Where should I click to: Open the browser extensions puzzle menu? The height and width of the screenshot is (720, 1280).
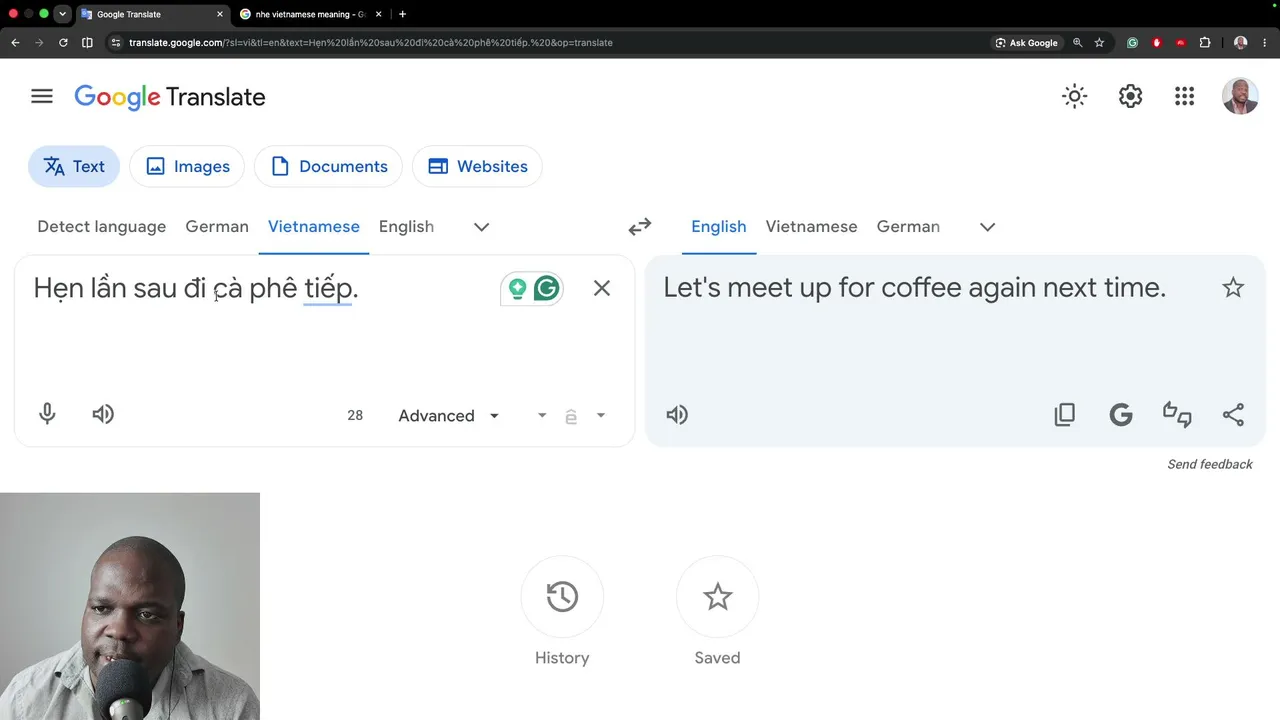(x=1204, y=43)
